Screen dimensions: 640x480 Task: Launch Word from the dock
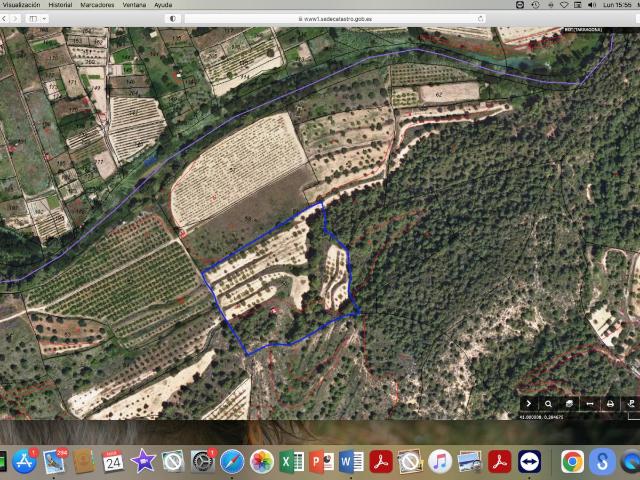(x=351, y=462)
